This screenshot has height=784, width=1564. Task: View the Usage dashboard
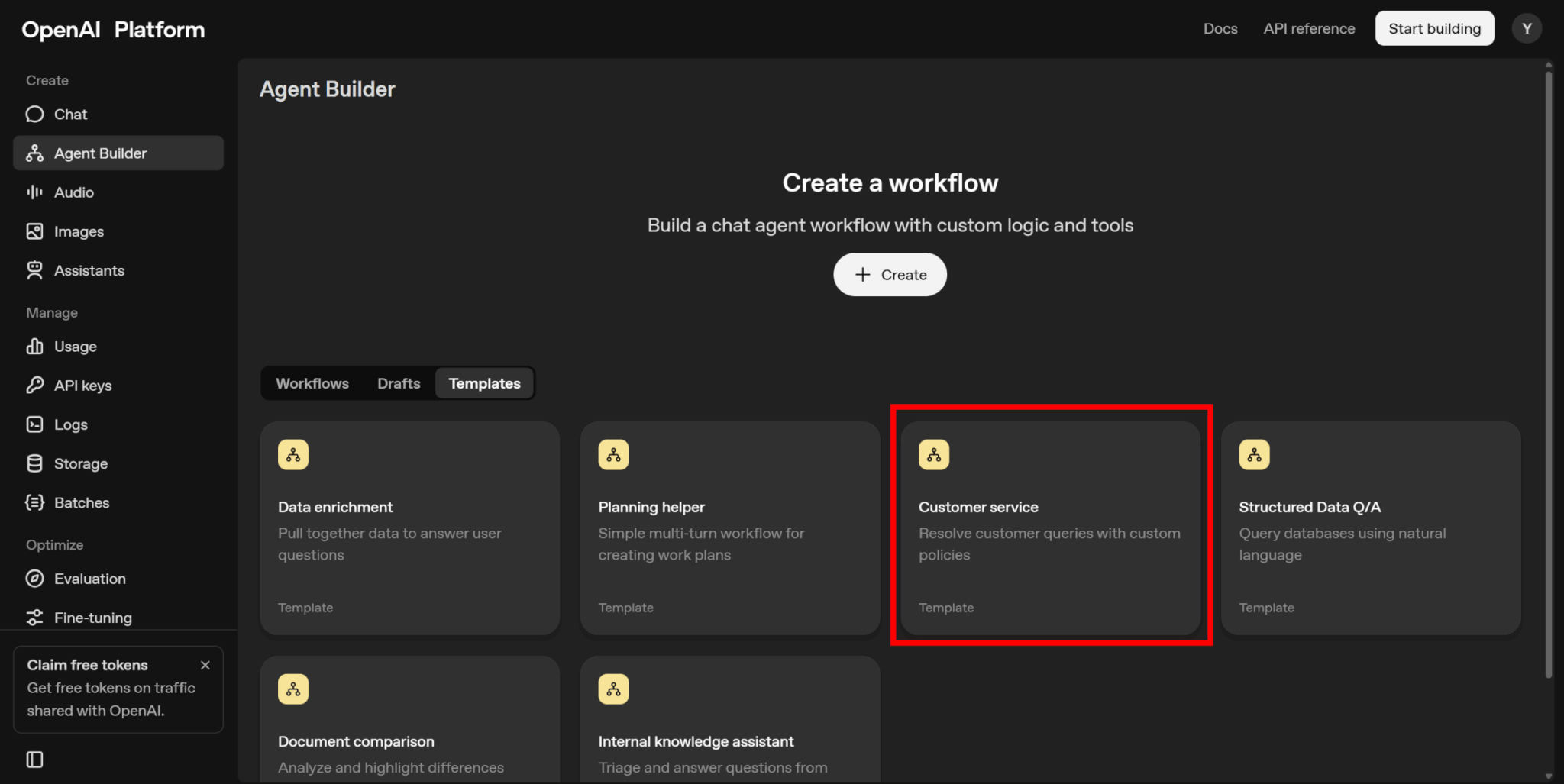click(x=75, y=347)
